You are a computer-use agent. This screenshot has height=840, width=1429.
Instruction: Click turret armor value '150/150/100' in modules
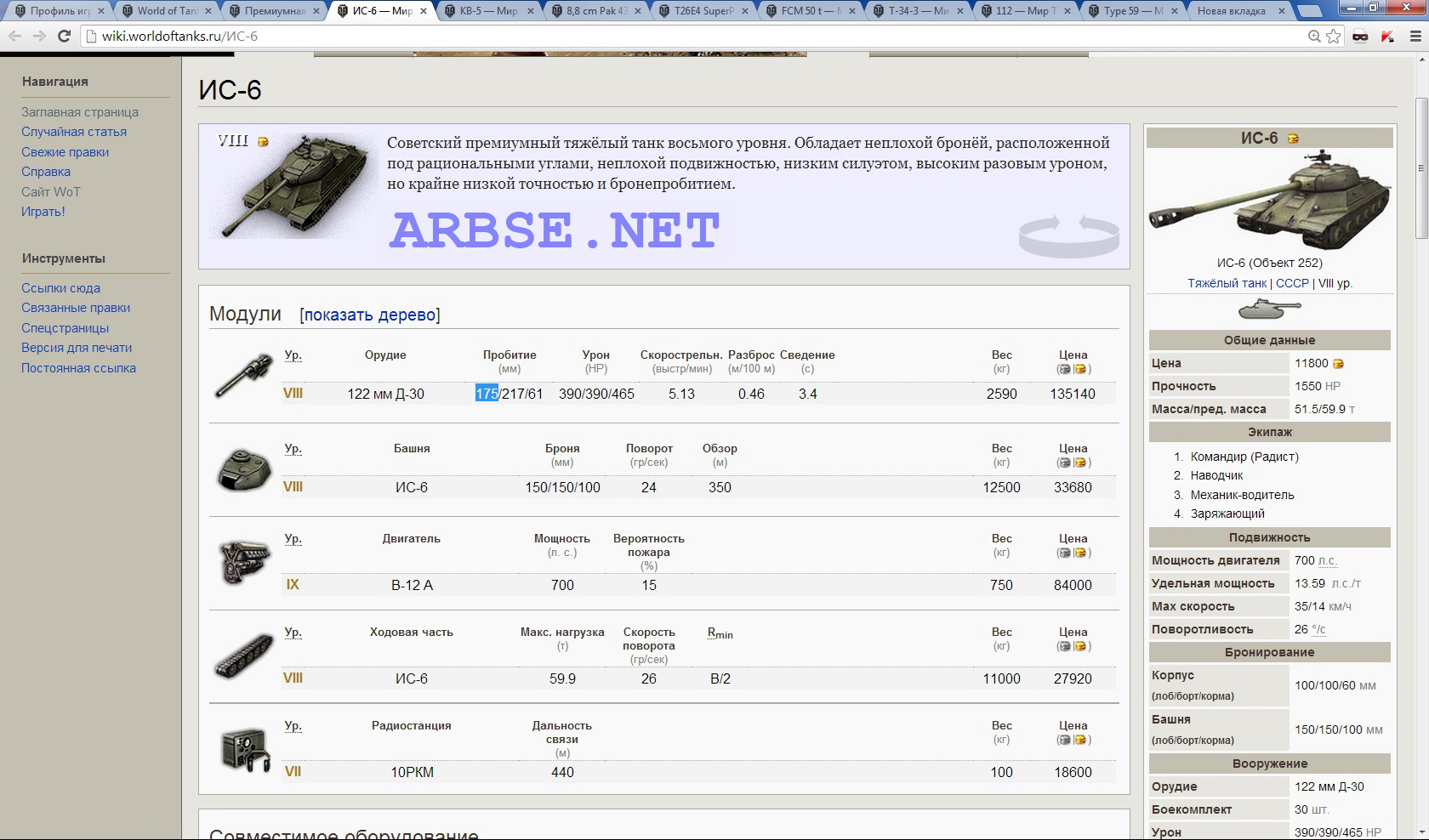pyautogui.click(x=562, y=487)
